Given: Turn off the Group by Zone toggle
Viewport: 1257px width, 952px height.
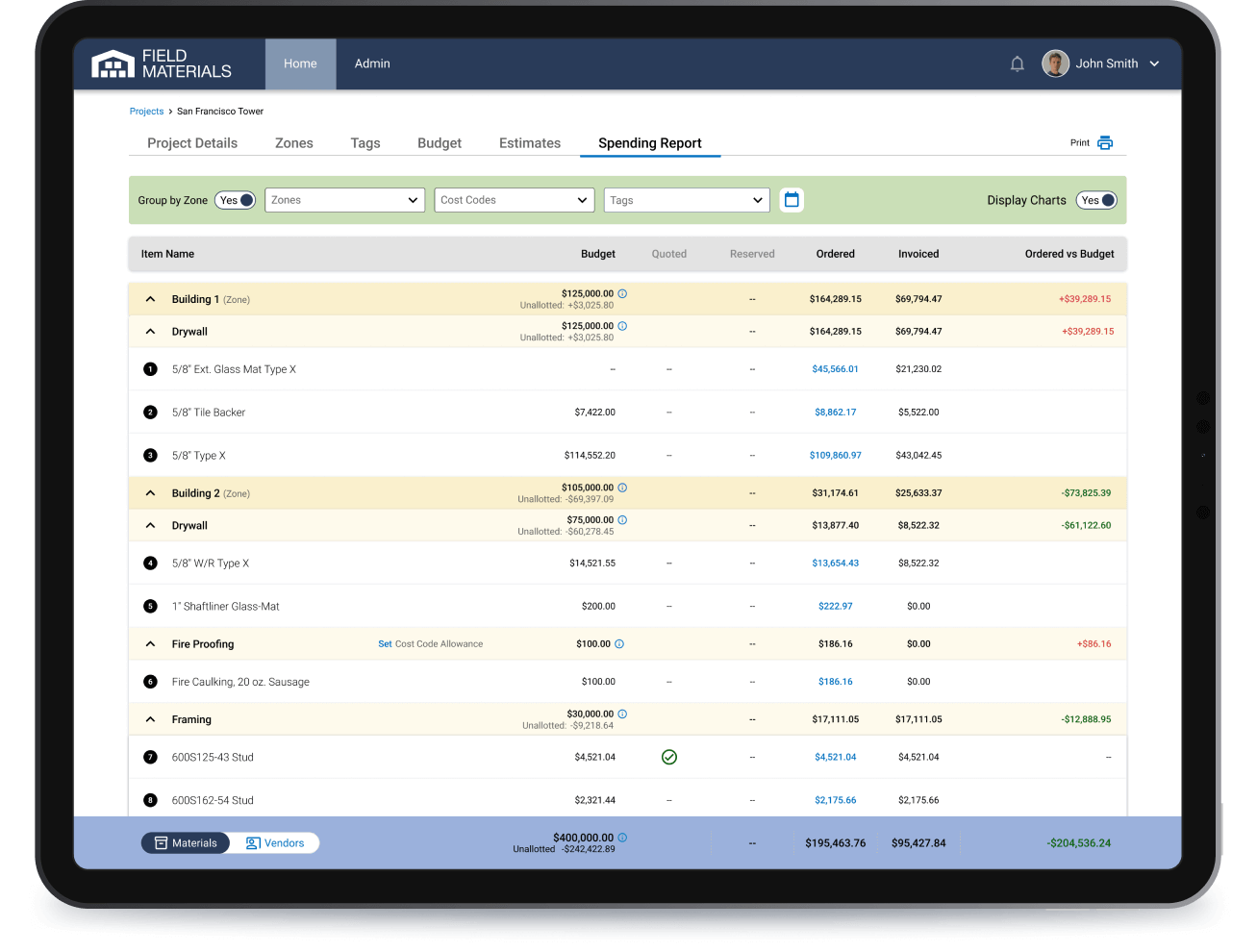Looking at the screenshot, I should 236,199.
